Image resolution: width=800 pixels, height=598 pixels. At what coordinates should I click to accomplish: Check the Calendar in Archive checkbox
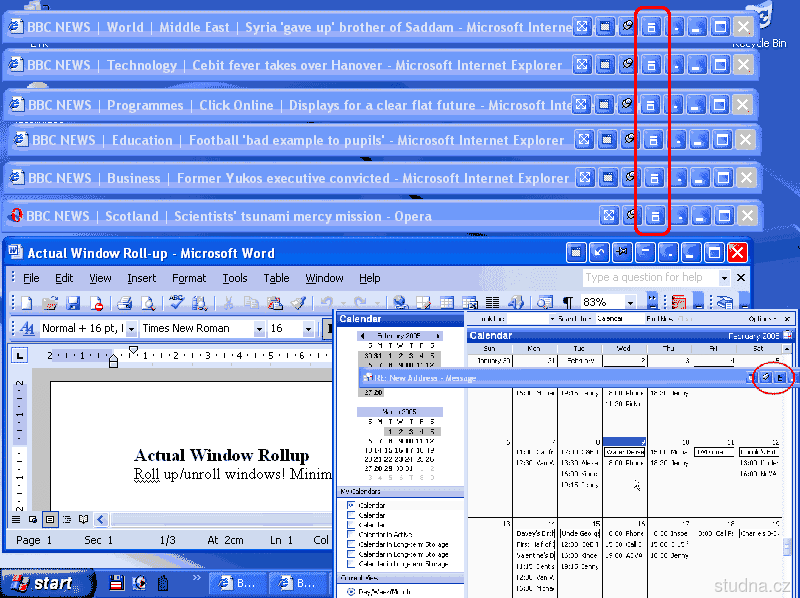pyautogui.click(x=351, y=534)
